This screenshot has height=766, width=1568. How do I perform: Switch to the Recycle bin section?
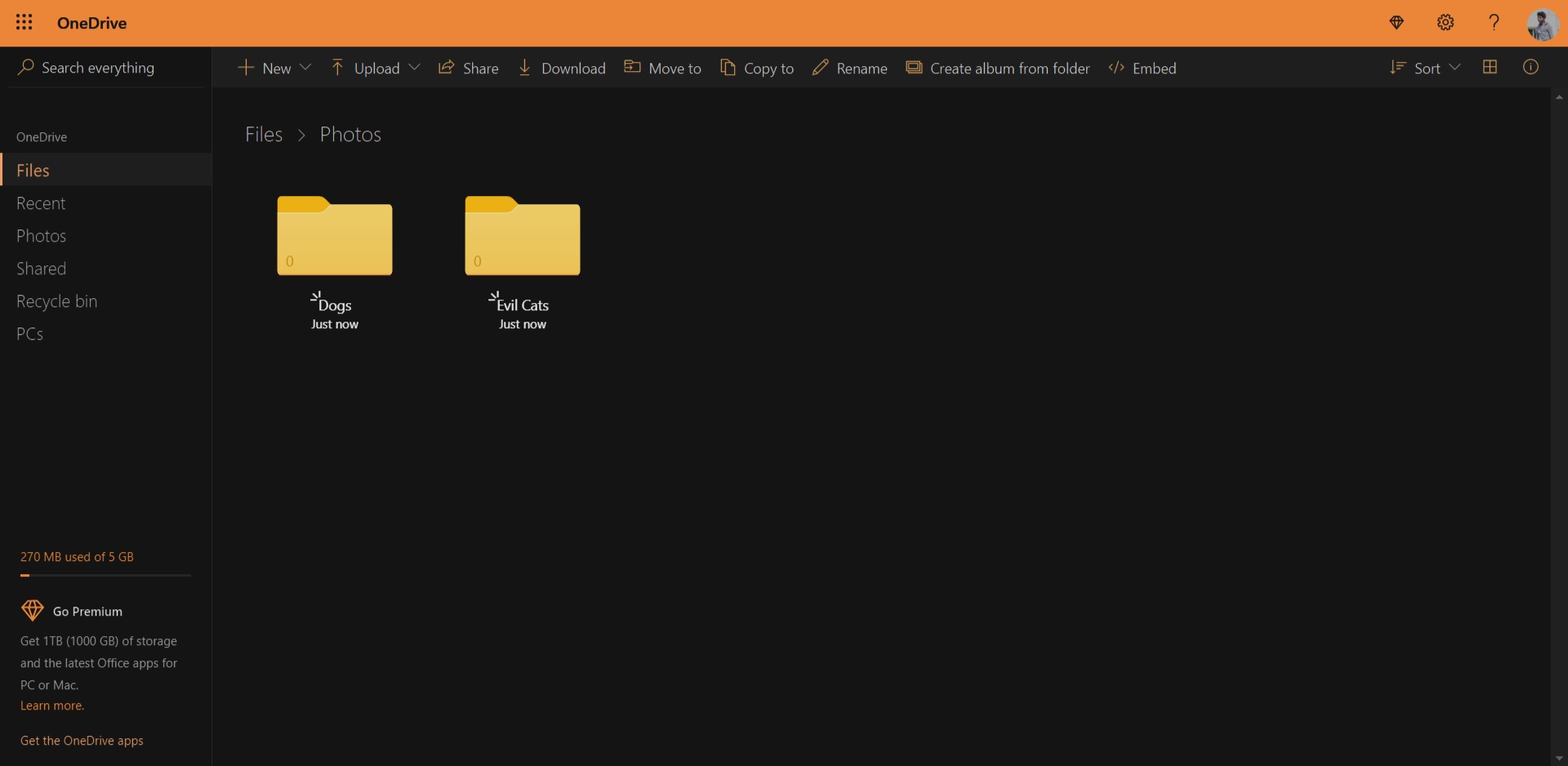coord(56,301)
